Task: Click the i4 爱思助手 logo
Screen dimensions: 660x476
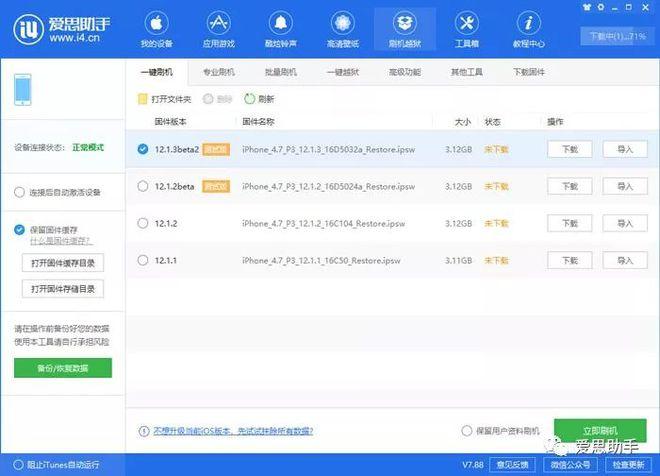Action: click(x=62, y=29)
